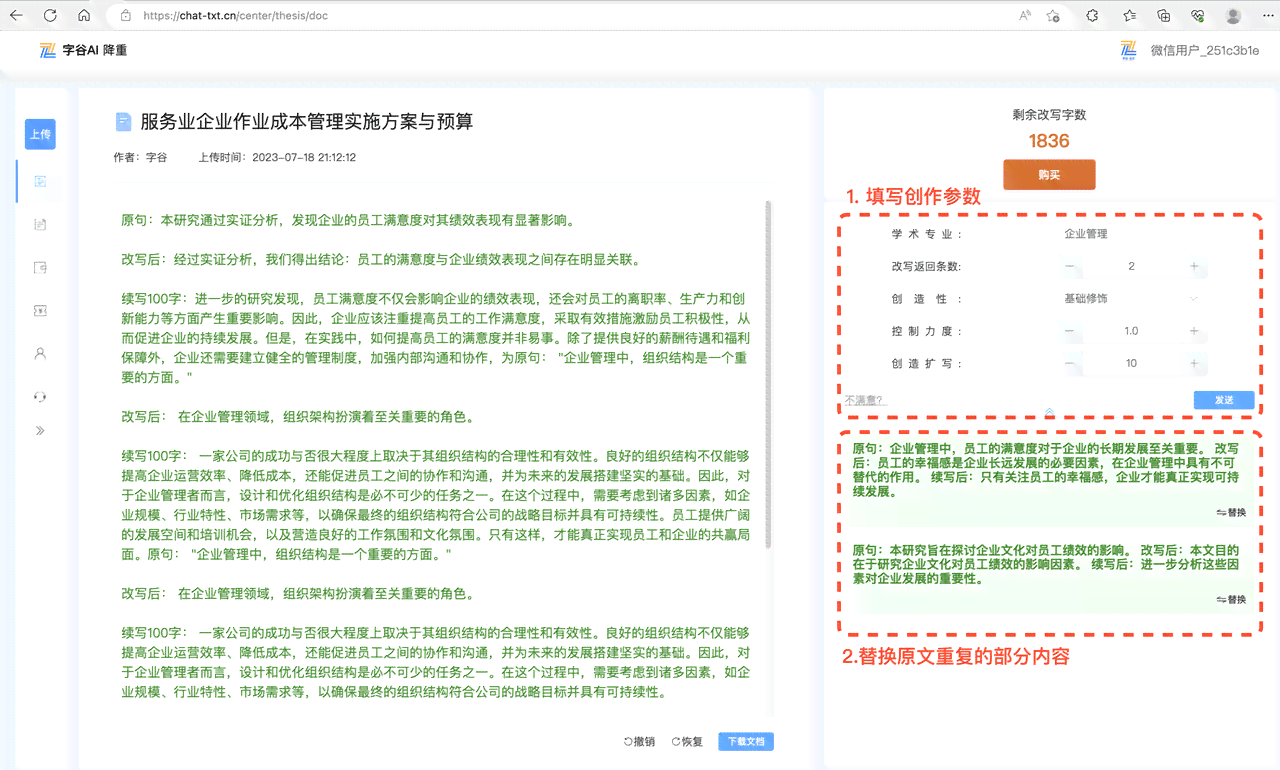The height and width of the screenshot is (770, 1280).
Task: Click 替换 for the 员工的满意度 result
Action: click(x=1232, y=512)
